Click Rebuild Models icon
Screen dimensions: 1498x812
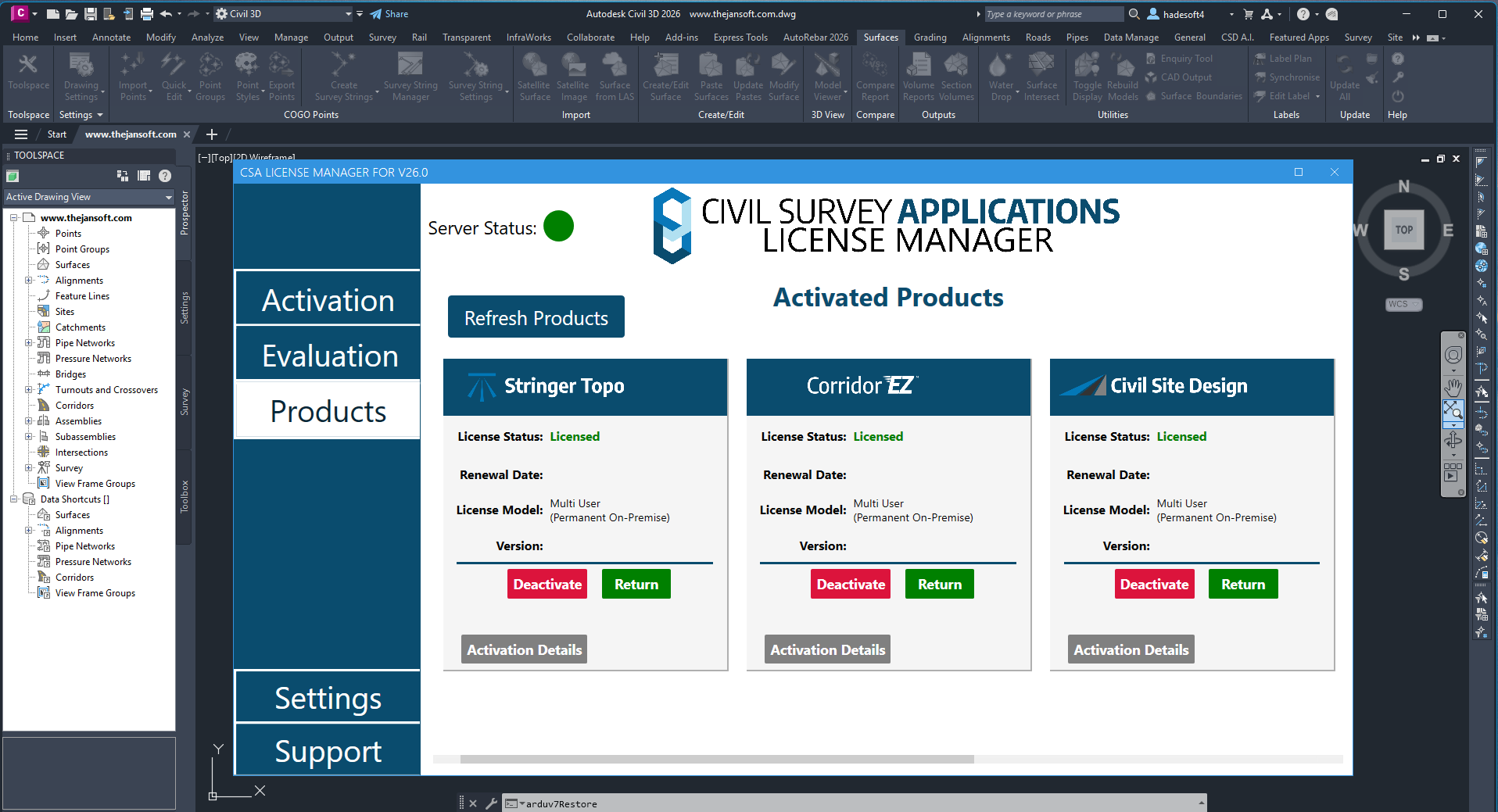1123,77
